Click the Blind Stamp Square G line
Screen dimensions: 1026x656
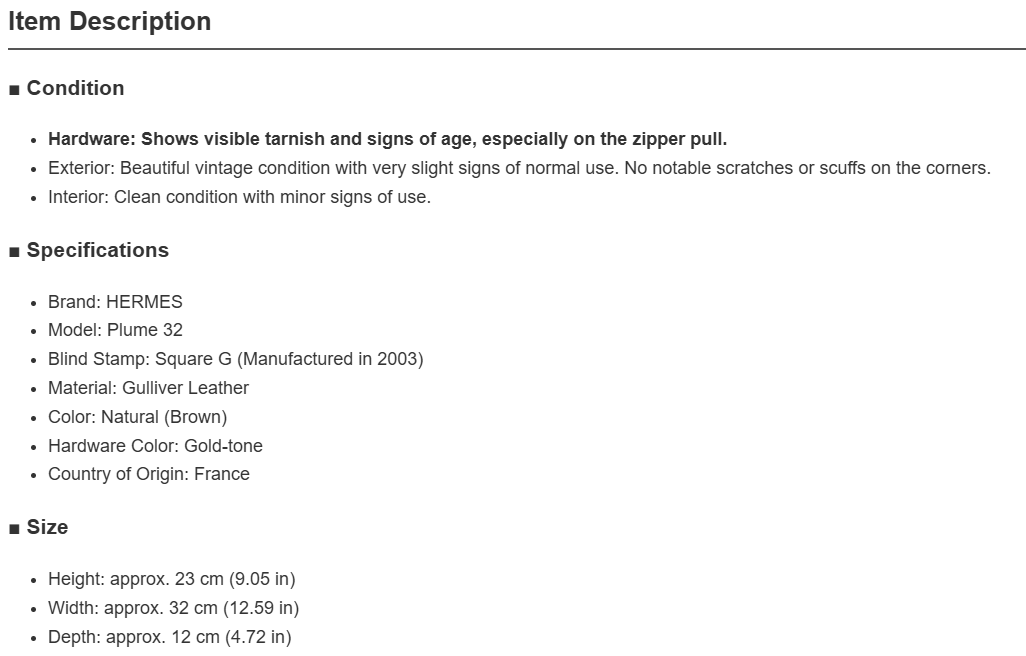(236, 359)
